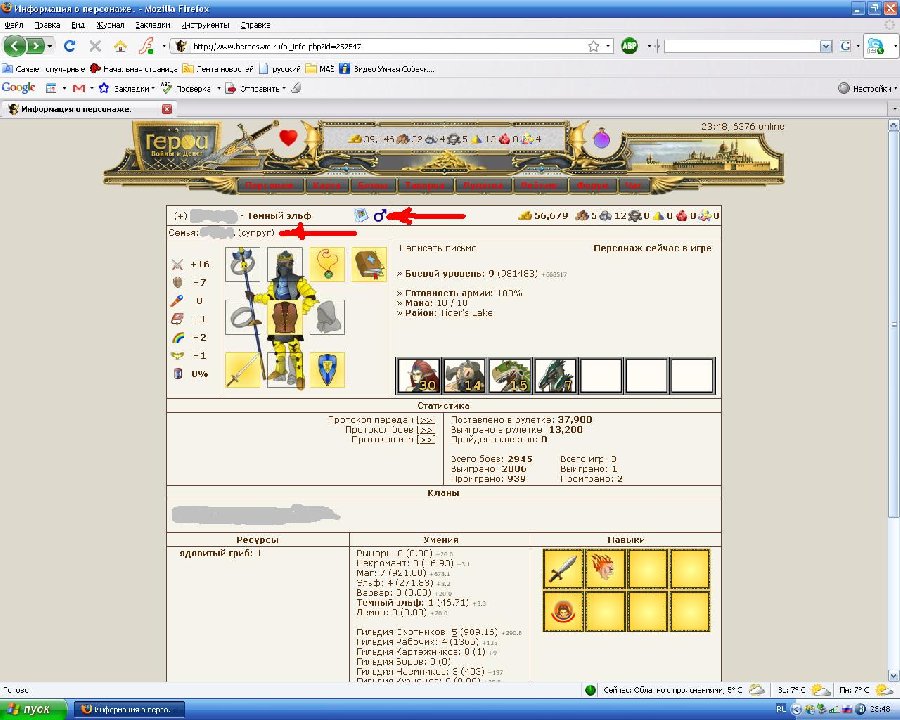The image size is (900, 720).
Task: Click the browser search input box
Action: click(742, 47)
